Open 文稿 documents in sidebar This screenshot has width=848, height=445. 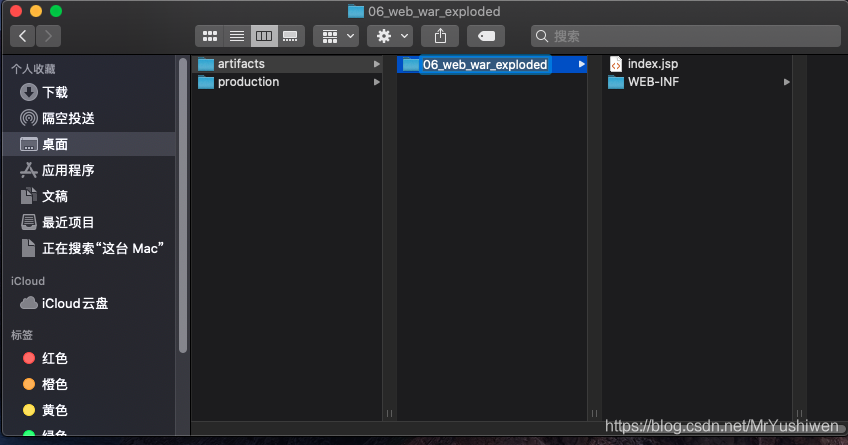tap(89, 196)
